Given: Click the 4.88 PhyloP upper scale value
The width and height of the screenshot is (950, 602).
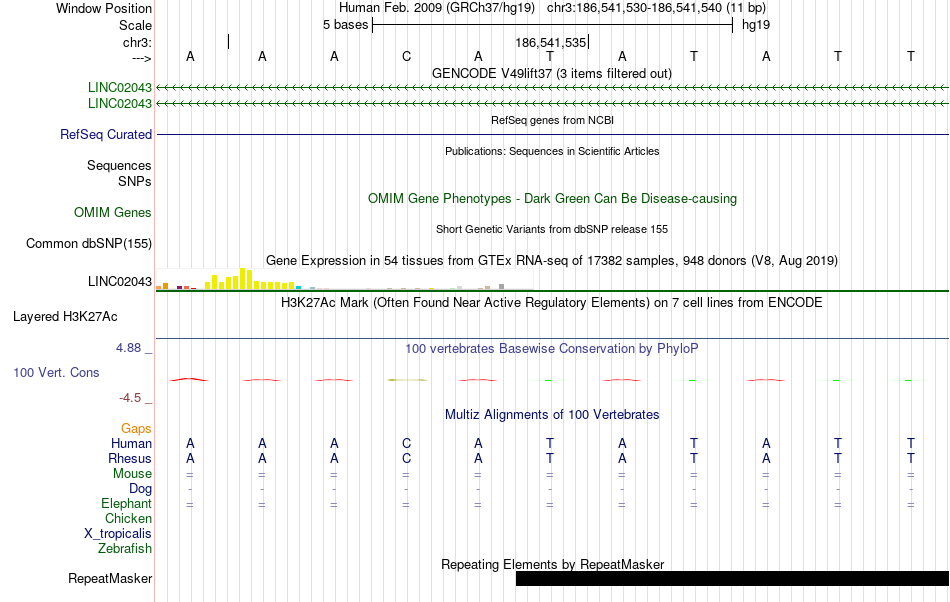Looking at the screenshot, I should click(x=128, y=348).
